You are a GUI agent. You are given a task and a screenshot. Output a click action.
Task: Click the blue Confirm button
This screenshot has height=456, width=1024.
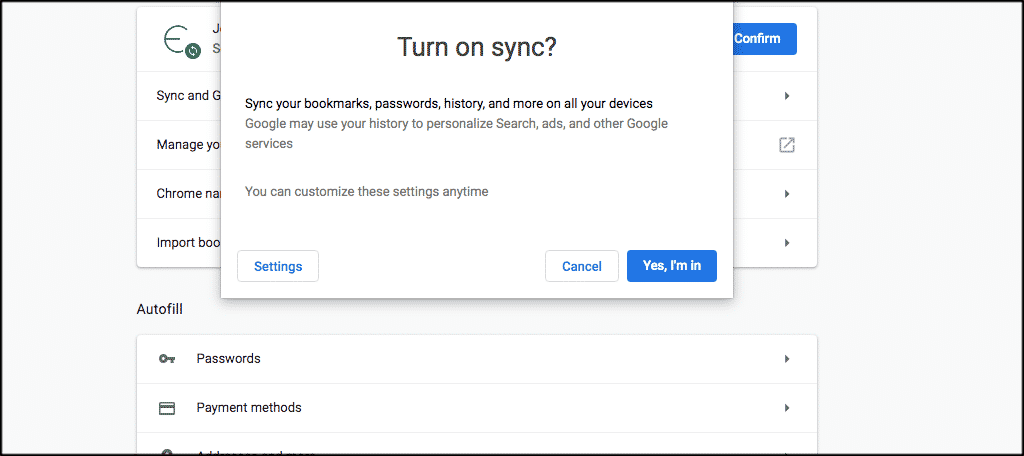coord(765,39)
